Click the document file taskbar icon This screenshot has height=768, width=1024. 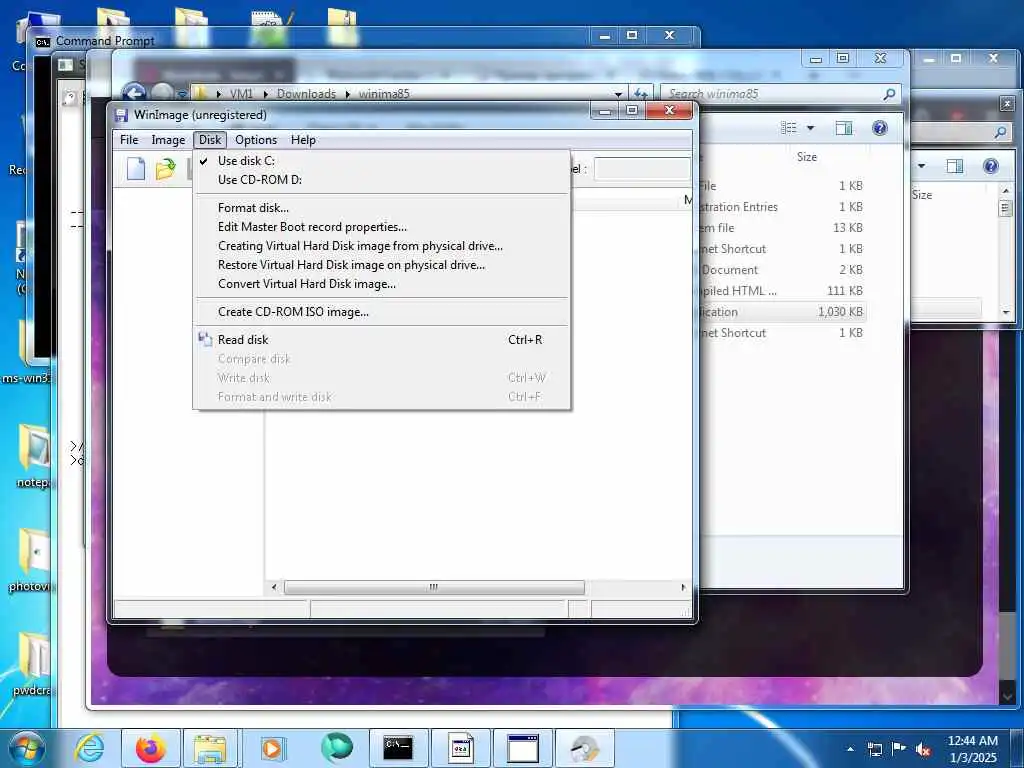(x=460, y=748)
